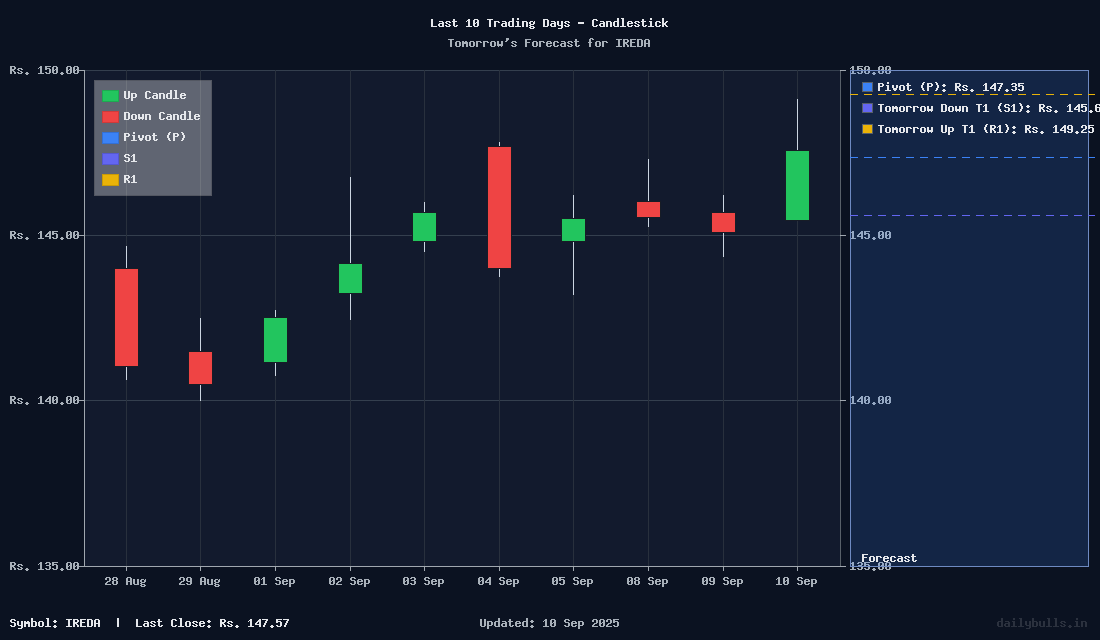Click the '28 Aug' date label
This screenshot has width=1100, height=640.
126,581
